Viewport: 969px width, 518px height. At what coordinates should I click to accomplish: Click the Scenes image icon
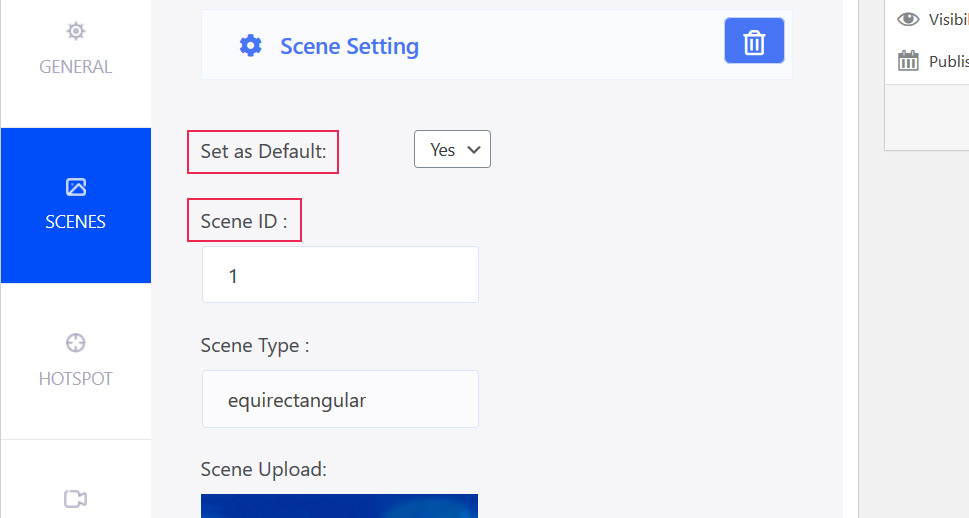click(75, 187)
